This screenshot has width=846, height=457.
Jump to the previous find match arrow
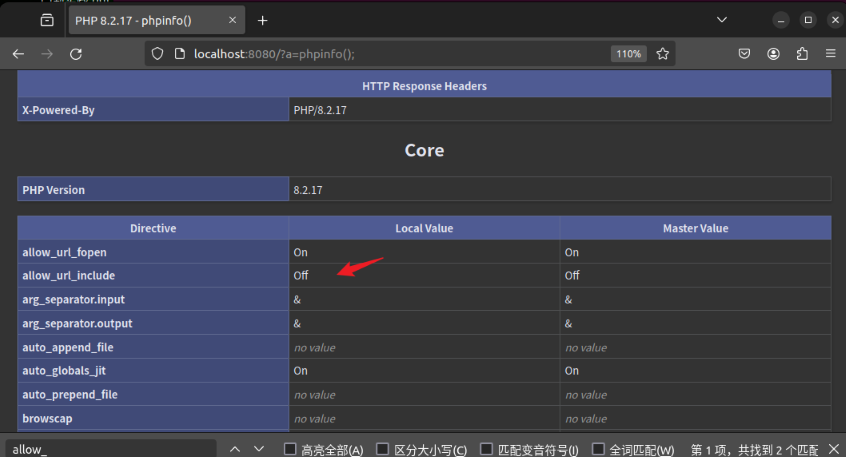tap(235, 449)
